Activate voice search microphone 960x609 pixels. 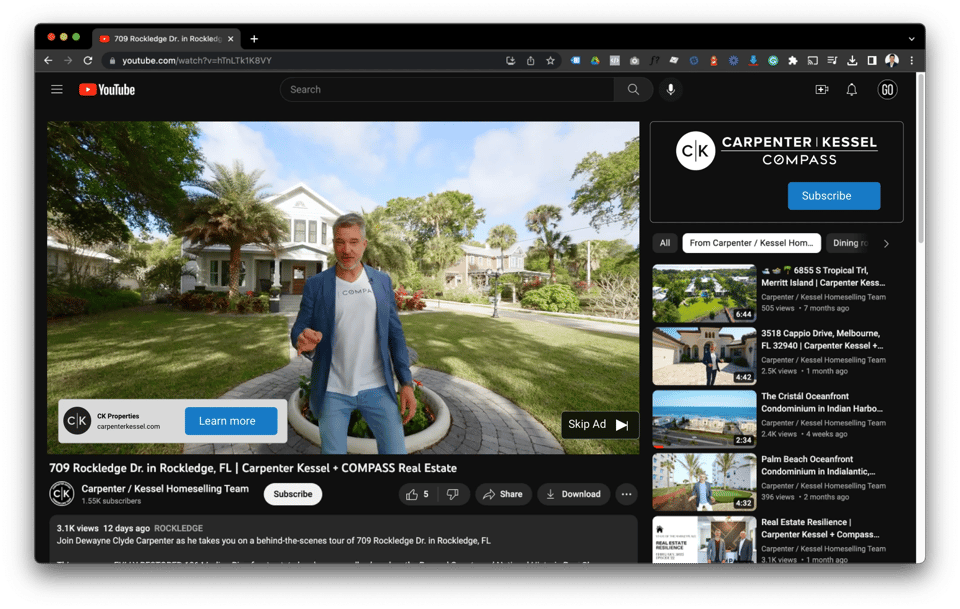[670, 89]
